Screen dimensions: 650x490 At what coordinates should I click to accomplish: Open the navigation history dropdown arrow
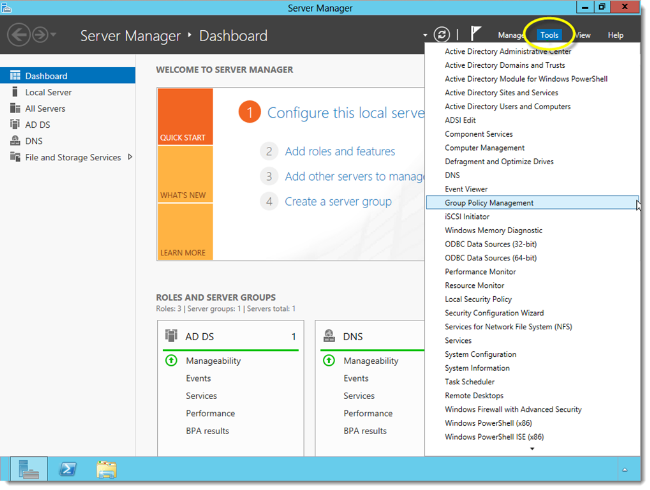click(x=53, y=35)
